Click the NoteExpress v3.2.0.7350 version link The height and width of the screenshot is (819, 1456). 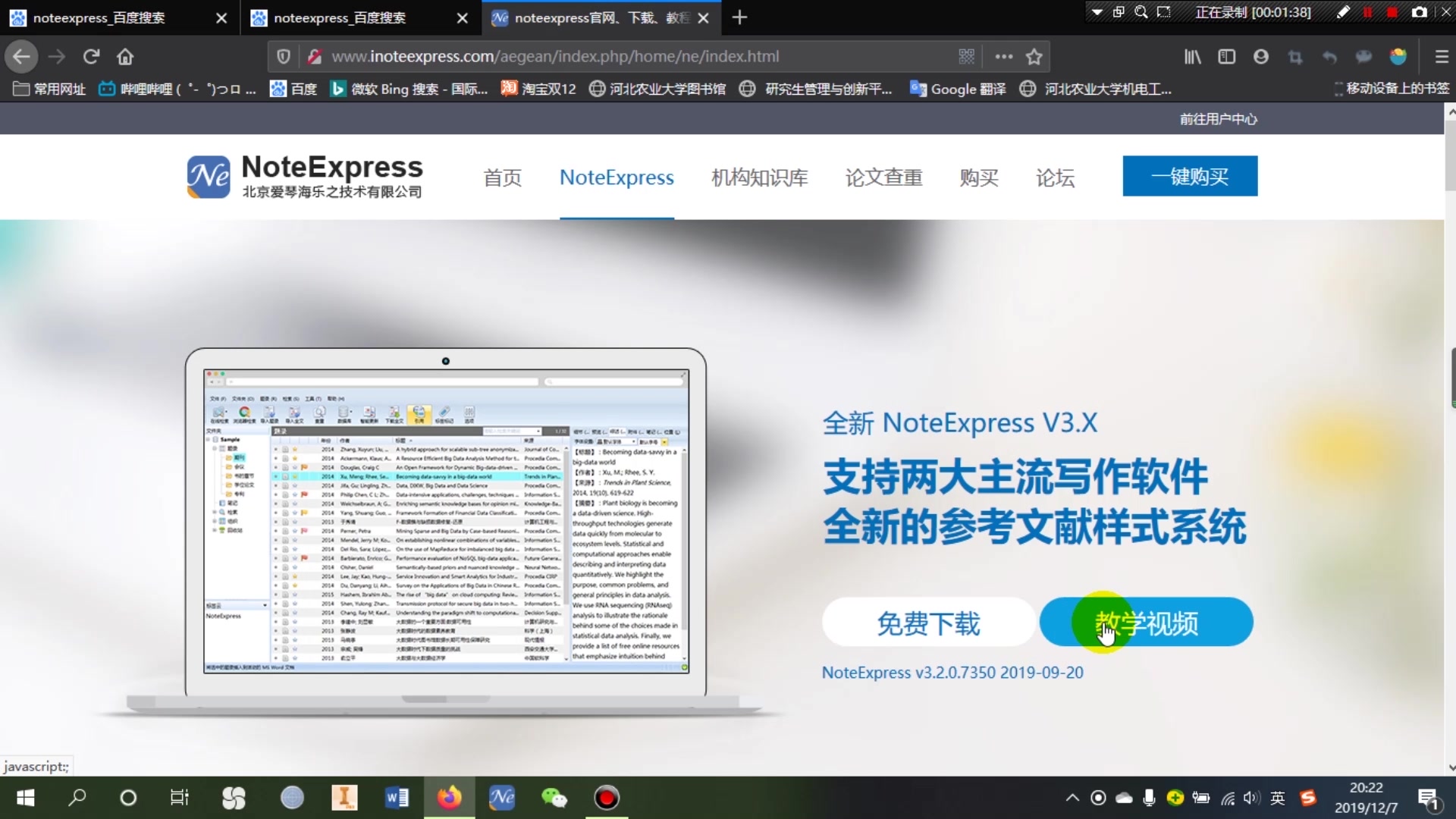click(952, 673)
